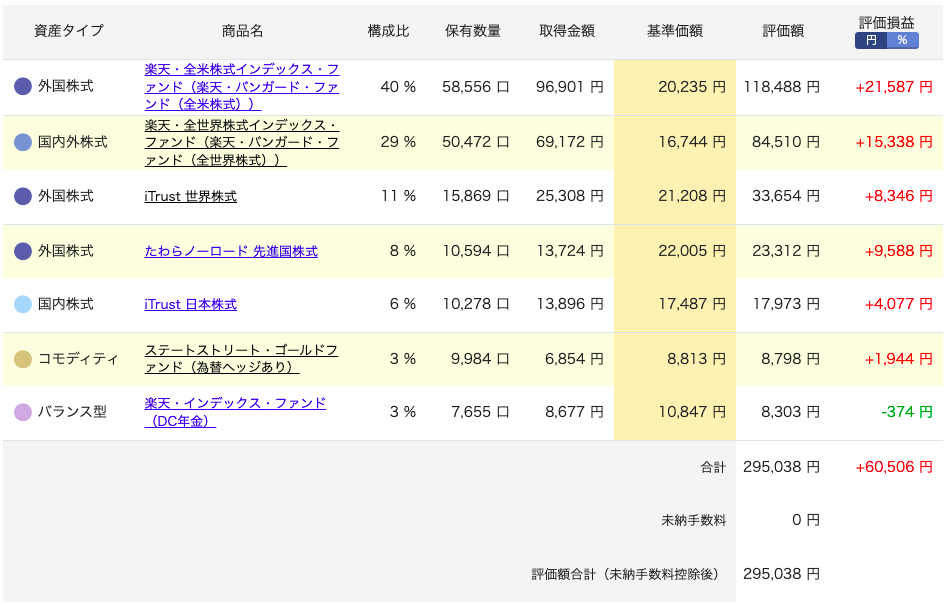Open 楽天・全世界株式インデックス・ファンド link

pos(242,142)
